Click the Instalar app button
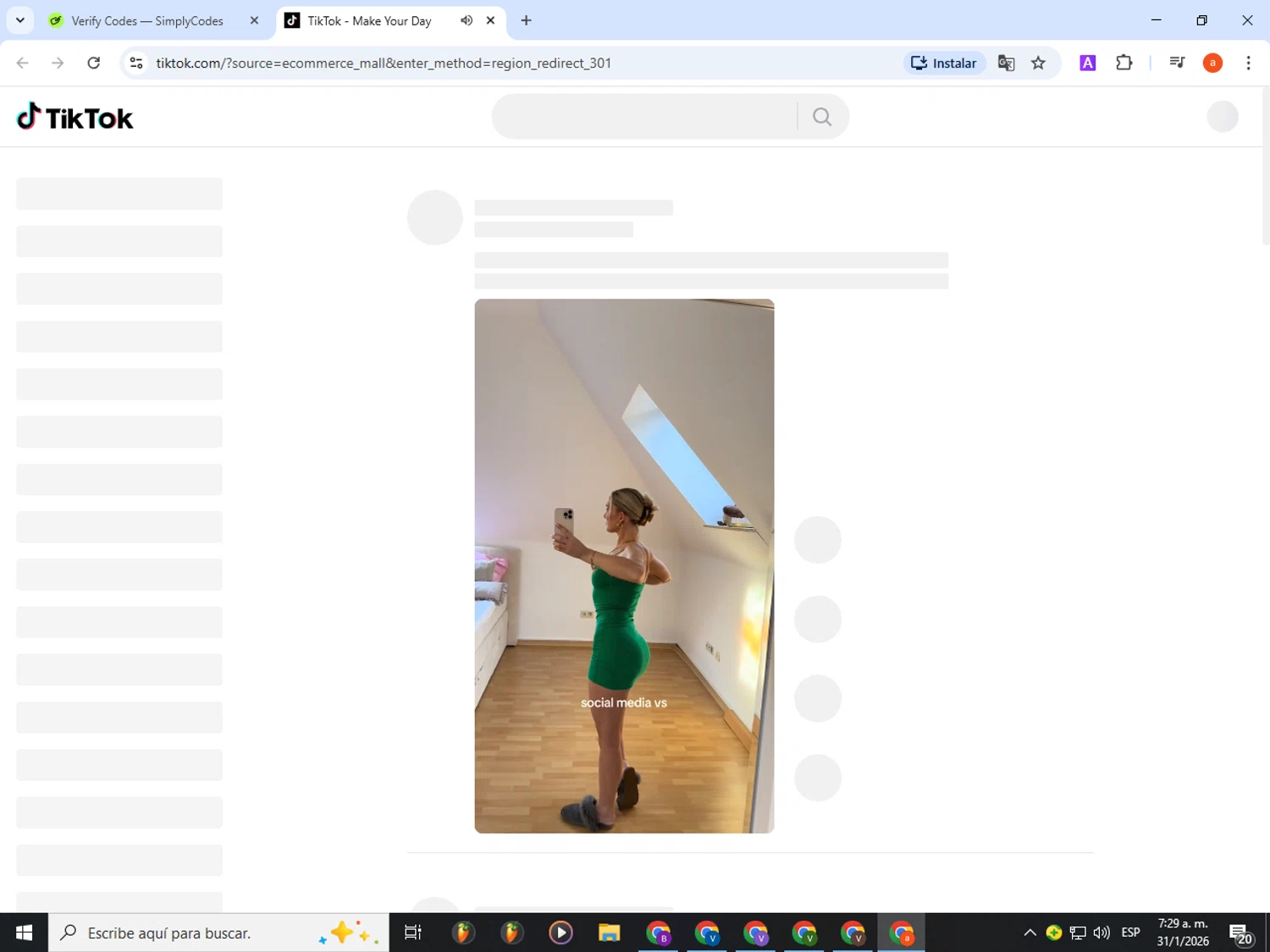The image size is (1270, 952). pyautogui.click(x=944, y=63)
